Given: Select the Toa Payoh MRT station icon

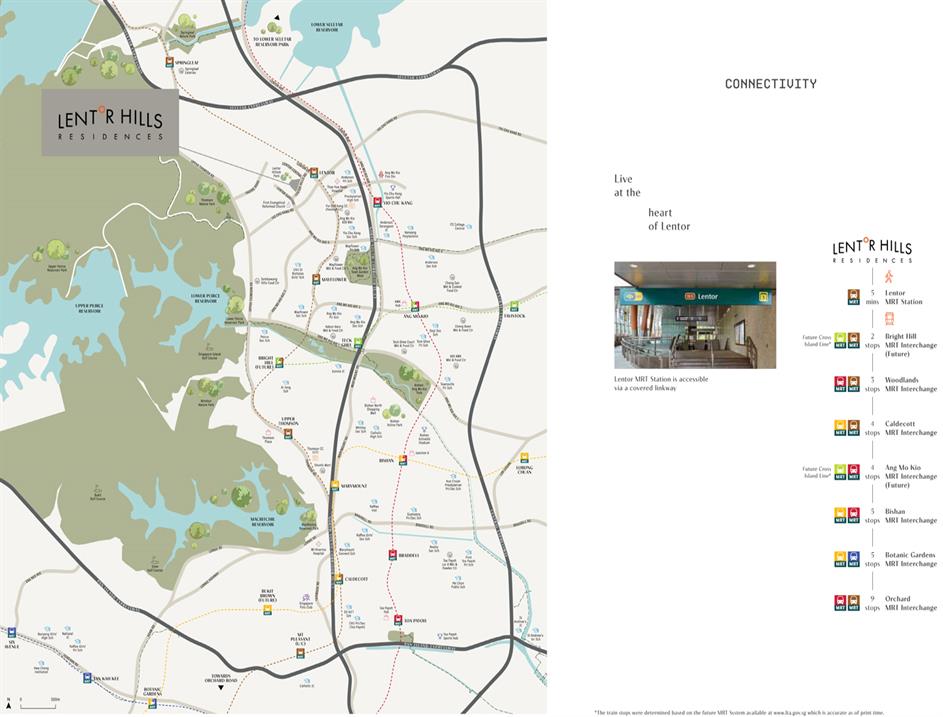Looking at the screenshot, I should (398, 621).
